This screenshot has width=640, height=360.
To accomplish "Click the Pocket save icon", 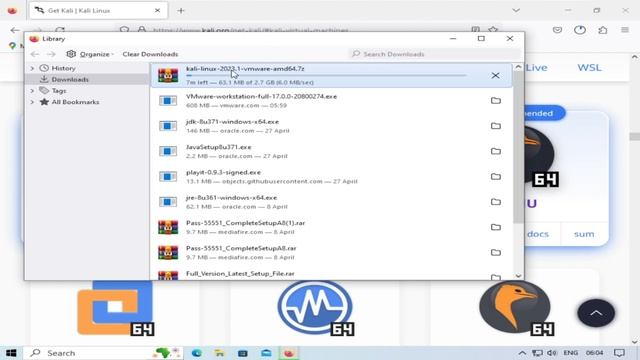I will pos(557,30).
